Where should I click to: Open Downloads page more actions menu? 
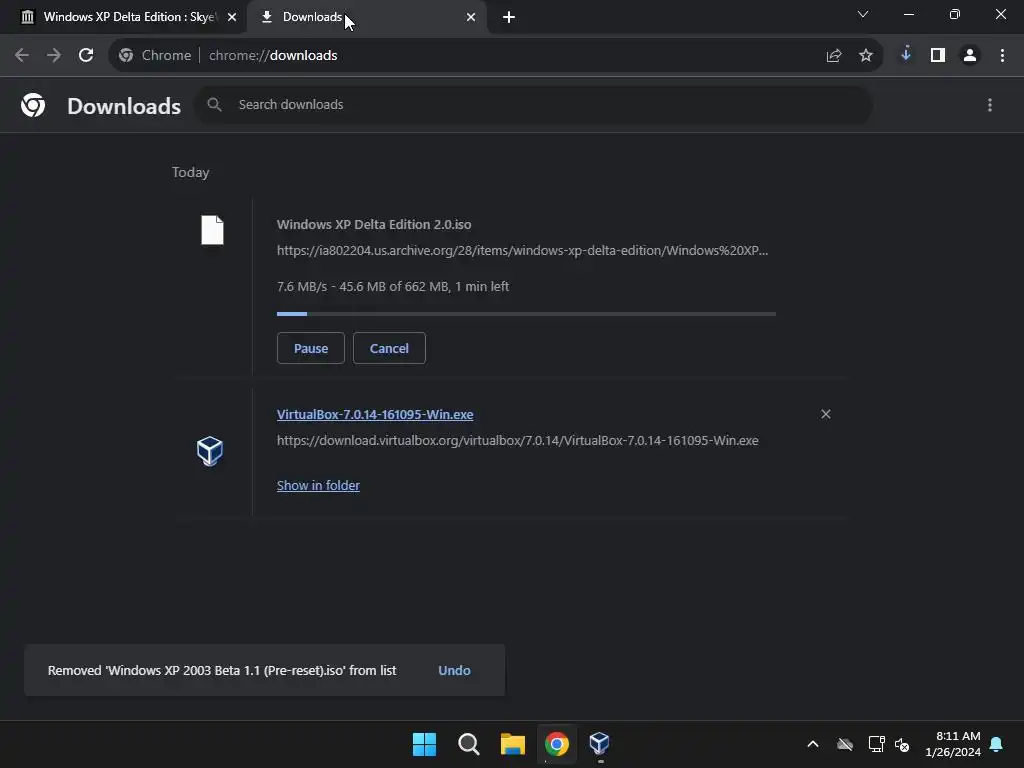pyautogui.click(x=990, y=105)
